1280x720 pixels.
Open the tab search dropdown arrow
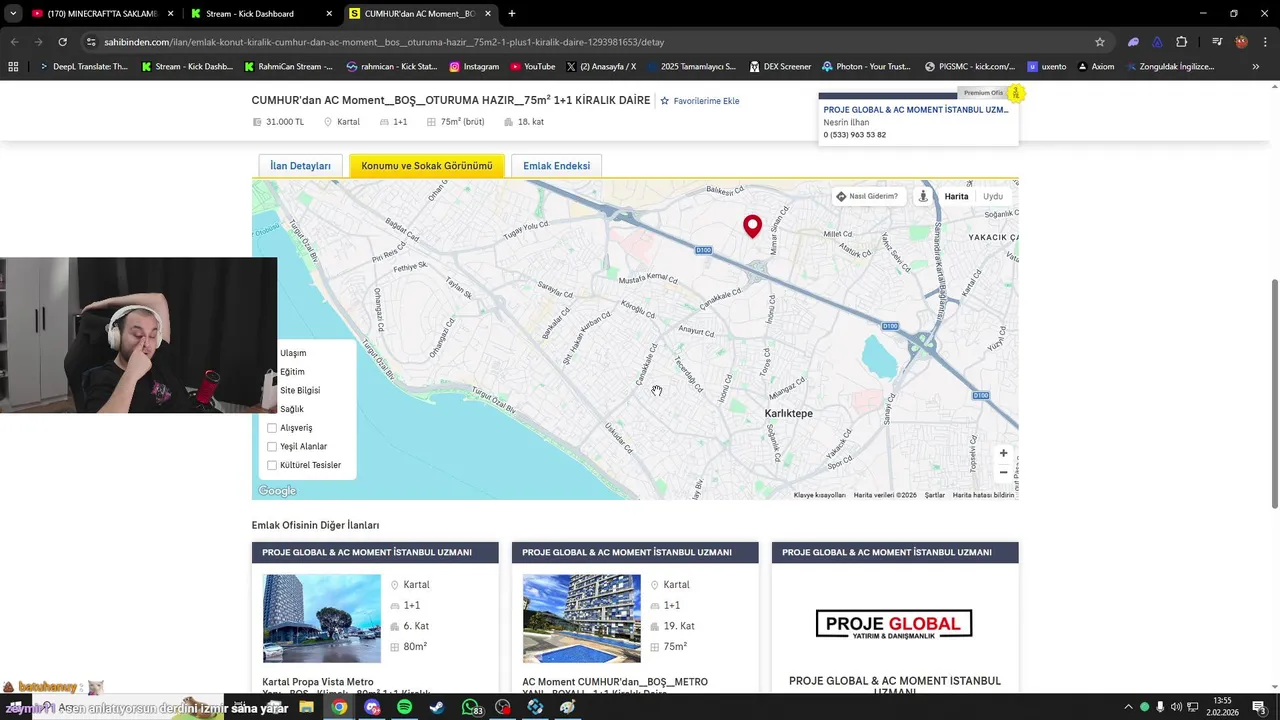(x=13, y=14)
